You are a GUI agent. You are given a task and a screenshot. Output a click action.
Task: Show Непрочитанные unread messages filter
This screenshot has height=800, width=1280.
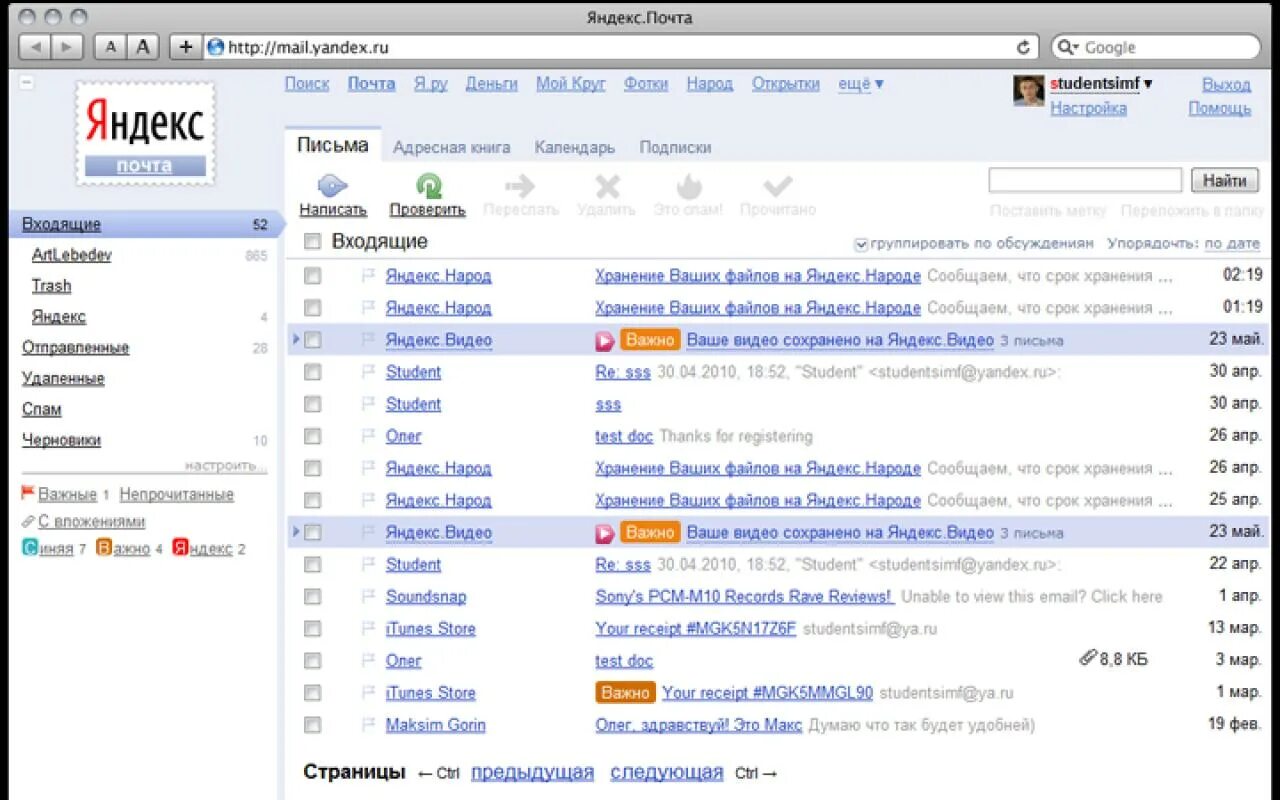click(x=176, y=494)
